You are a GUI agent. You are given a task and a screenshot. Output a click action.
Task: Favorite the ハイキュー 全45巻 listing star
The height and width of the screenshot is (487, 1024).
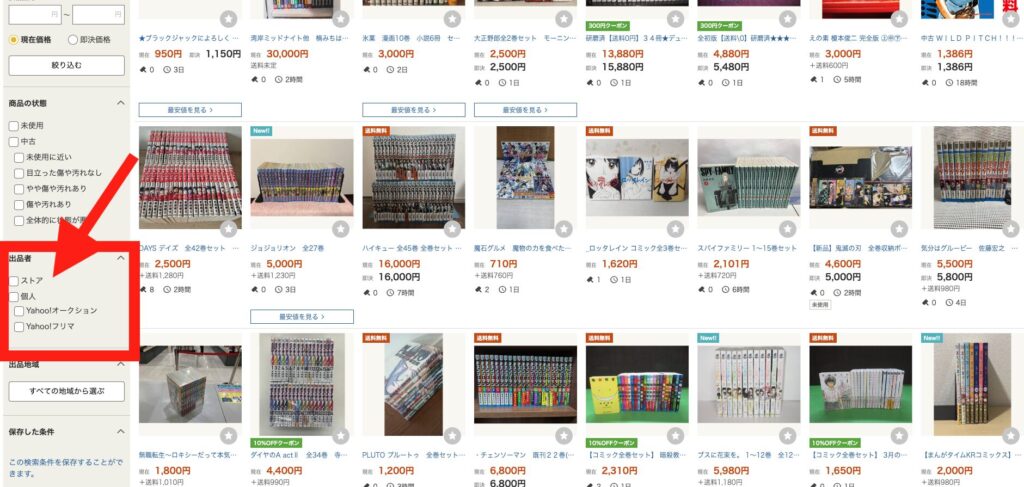click(x=453, y=229)
